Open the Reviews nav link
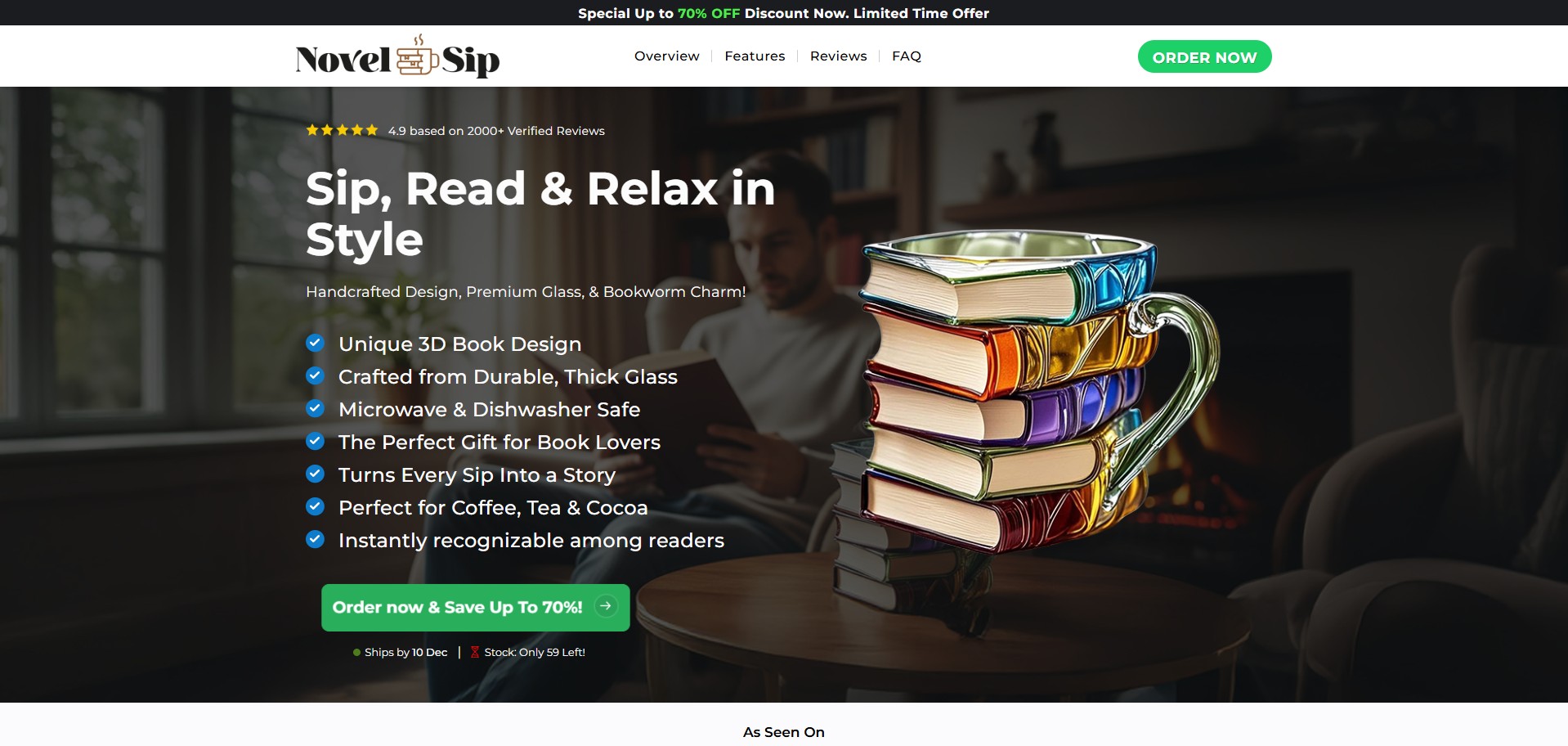This screenshot has width=1568, height=746. pyautogui.click(x=839, y=56)
